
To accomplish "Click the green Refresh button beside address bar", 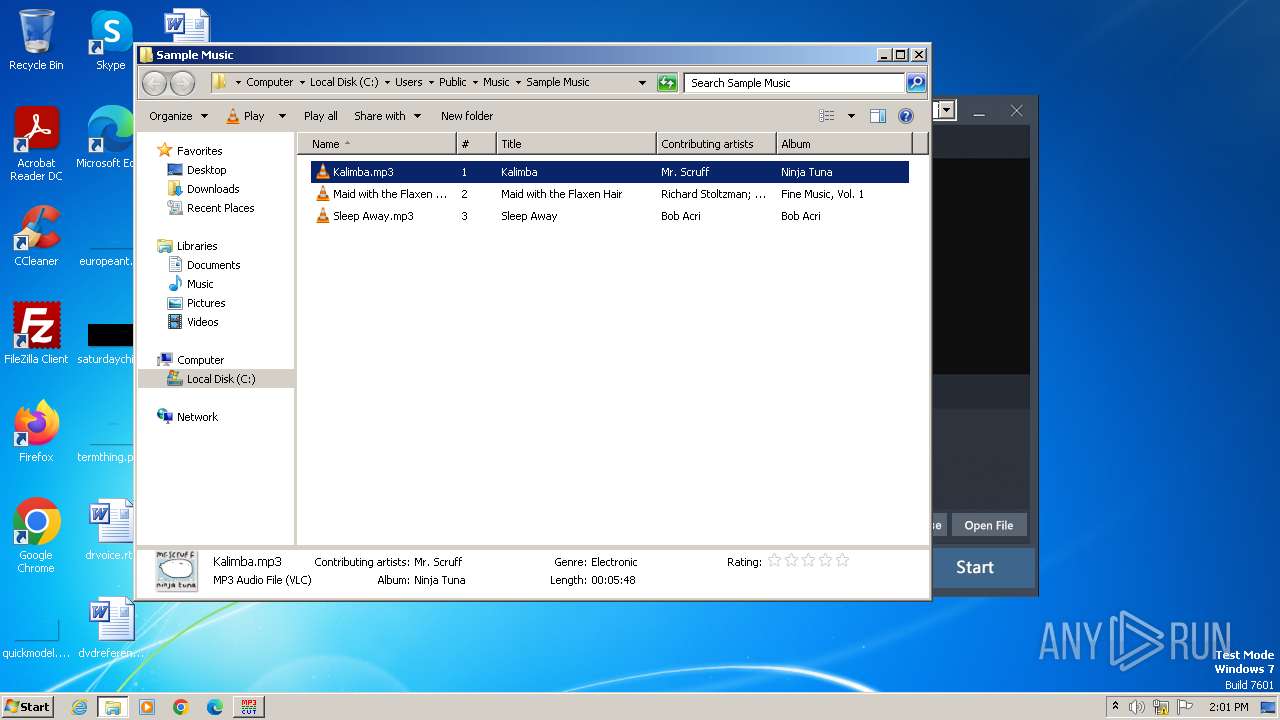I will [x=667, y=83].
